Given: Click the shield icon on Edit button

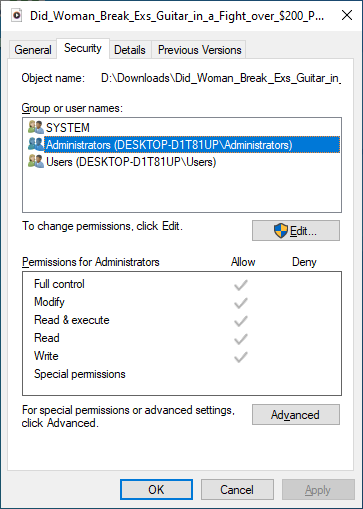Looking at the screenshot, I should (281, 231).
